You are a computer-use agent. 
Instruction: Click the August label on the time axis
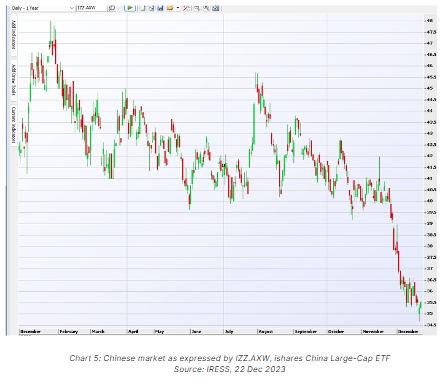pyautogui.click(x=266, y=331)
